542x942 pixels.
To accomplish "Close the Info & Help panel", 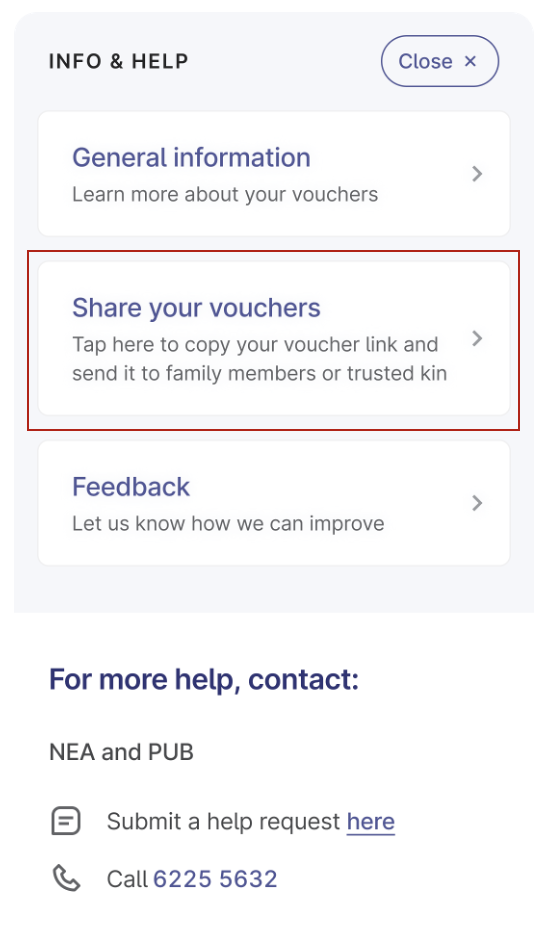I will pyautogui.click(x=439, y=61).
